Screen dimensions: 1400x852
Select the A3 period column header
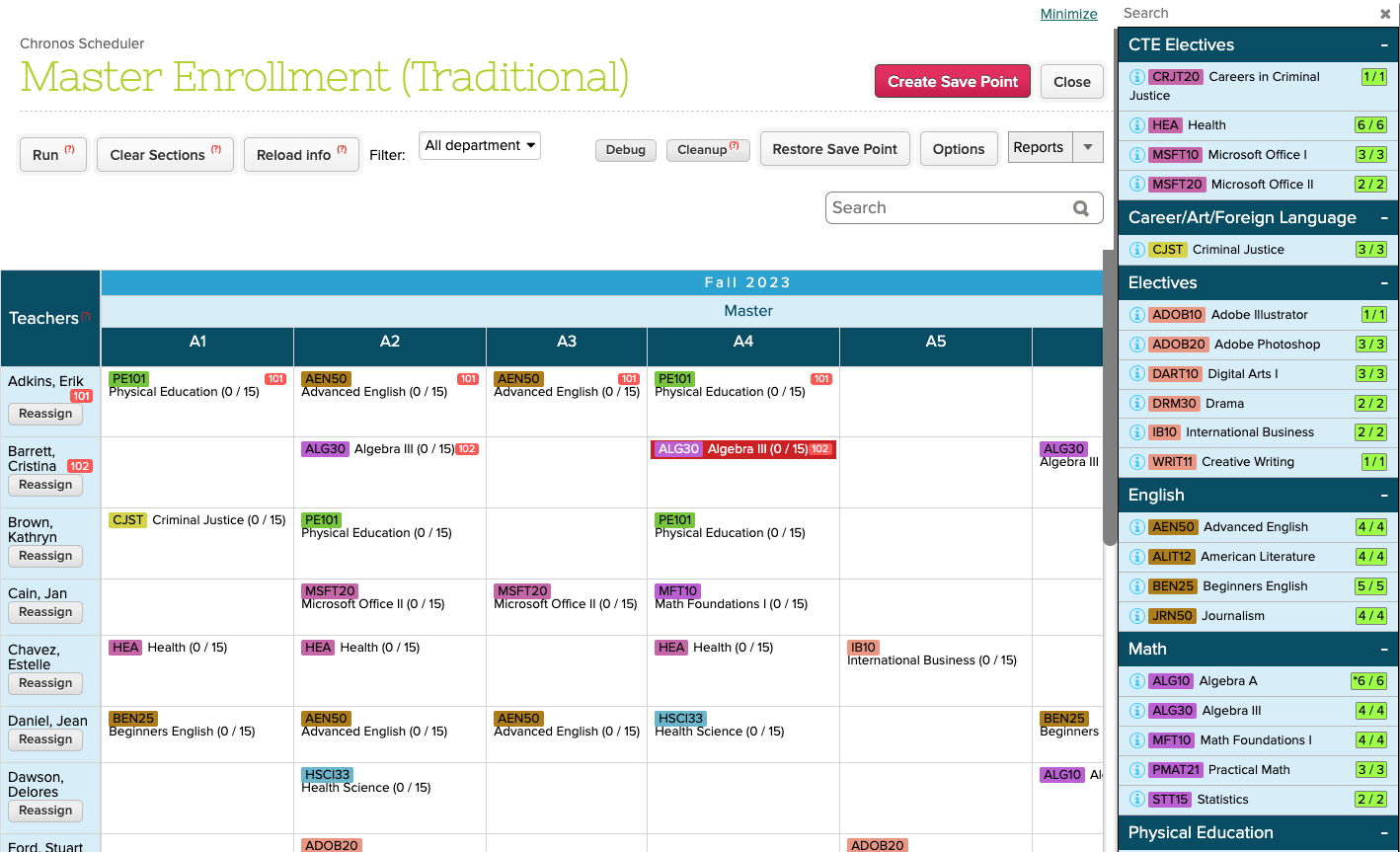[x=567, y=342]
